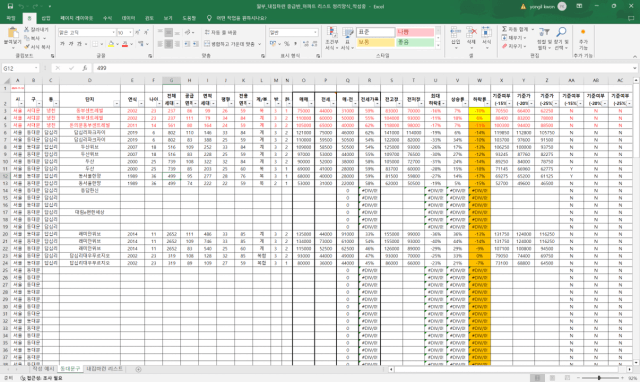Toggle top vertical alignment
This screenshot has height=382, width=640.
160,32
